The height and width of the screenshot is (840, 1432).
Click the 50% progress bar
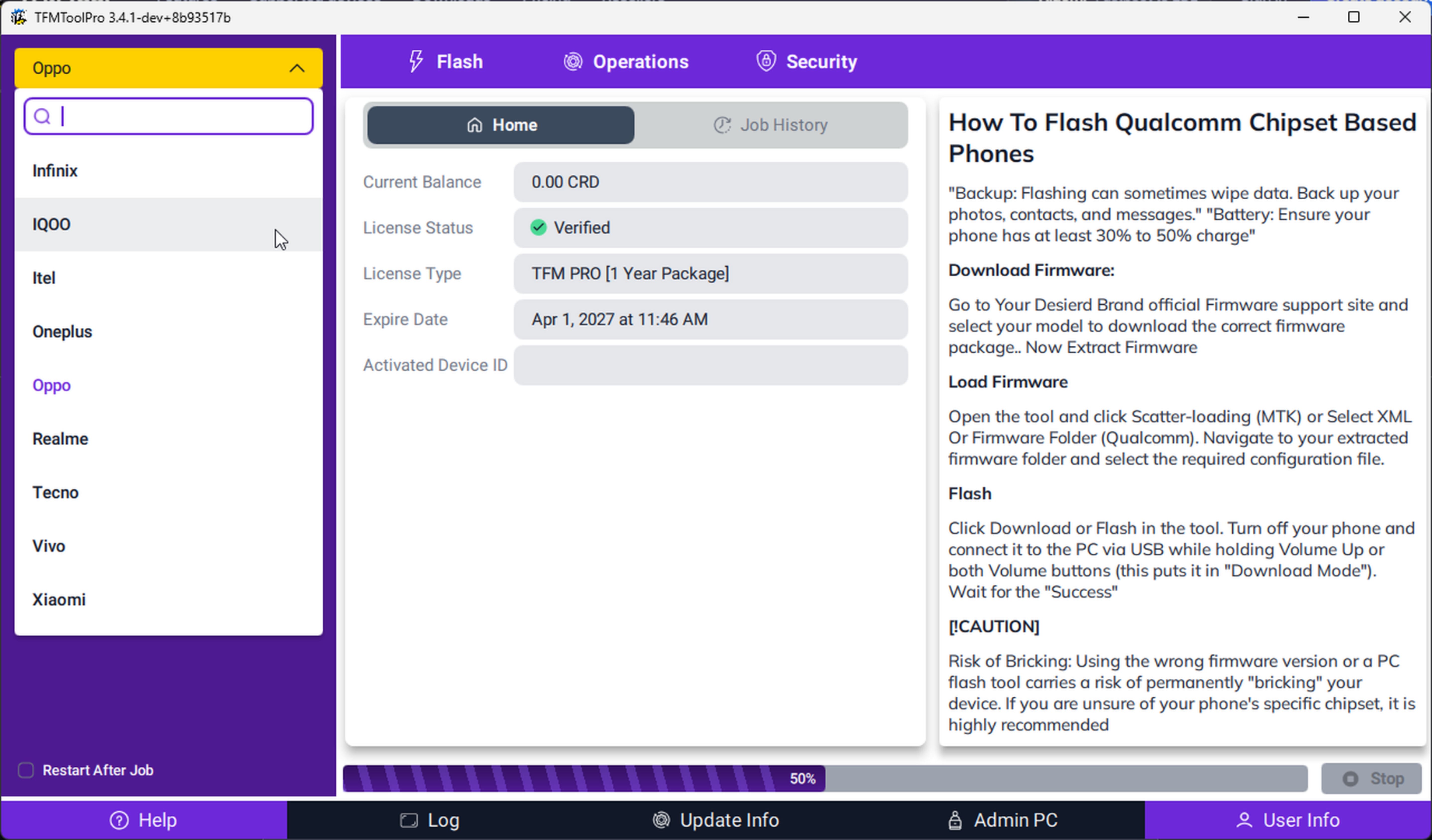(825, 779)
